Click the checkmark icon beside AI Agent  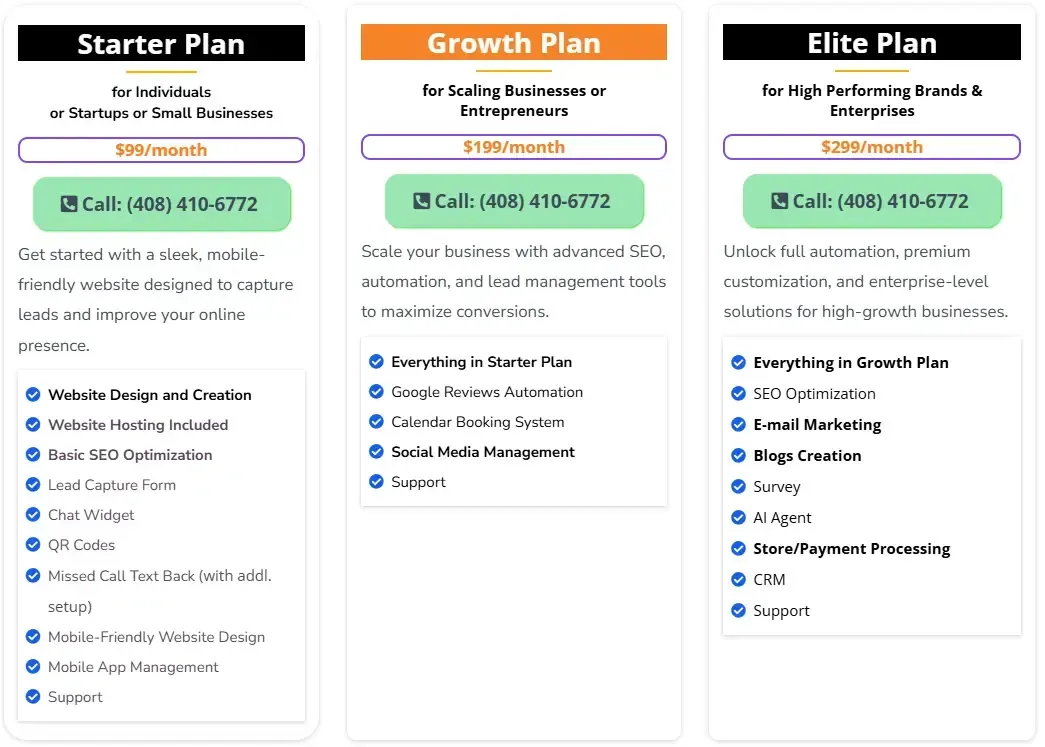pyautogui.click(x=738, y=517)
